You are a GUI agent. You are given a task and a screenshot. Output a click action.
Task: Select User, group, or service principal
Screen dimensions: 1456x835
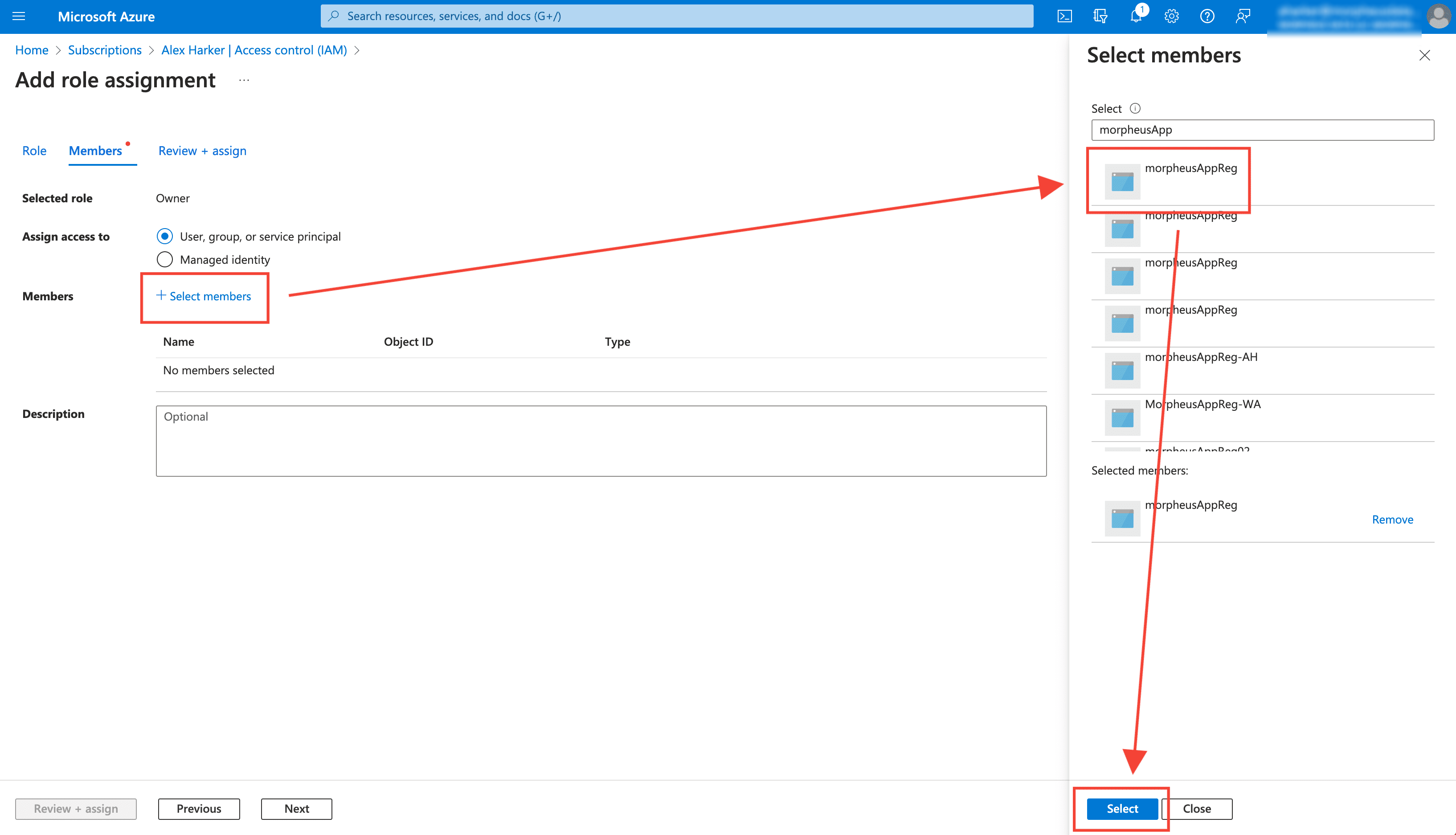(164, 236)
